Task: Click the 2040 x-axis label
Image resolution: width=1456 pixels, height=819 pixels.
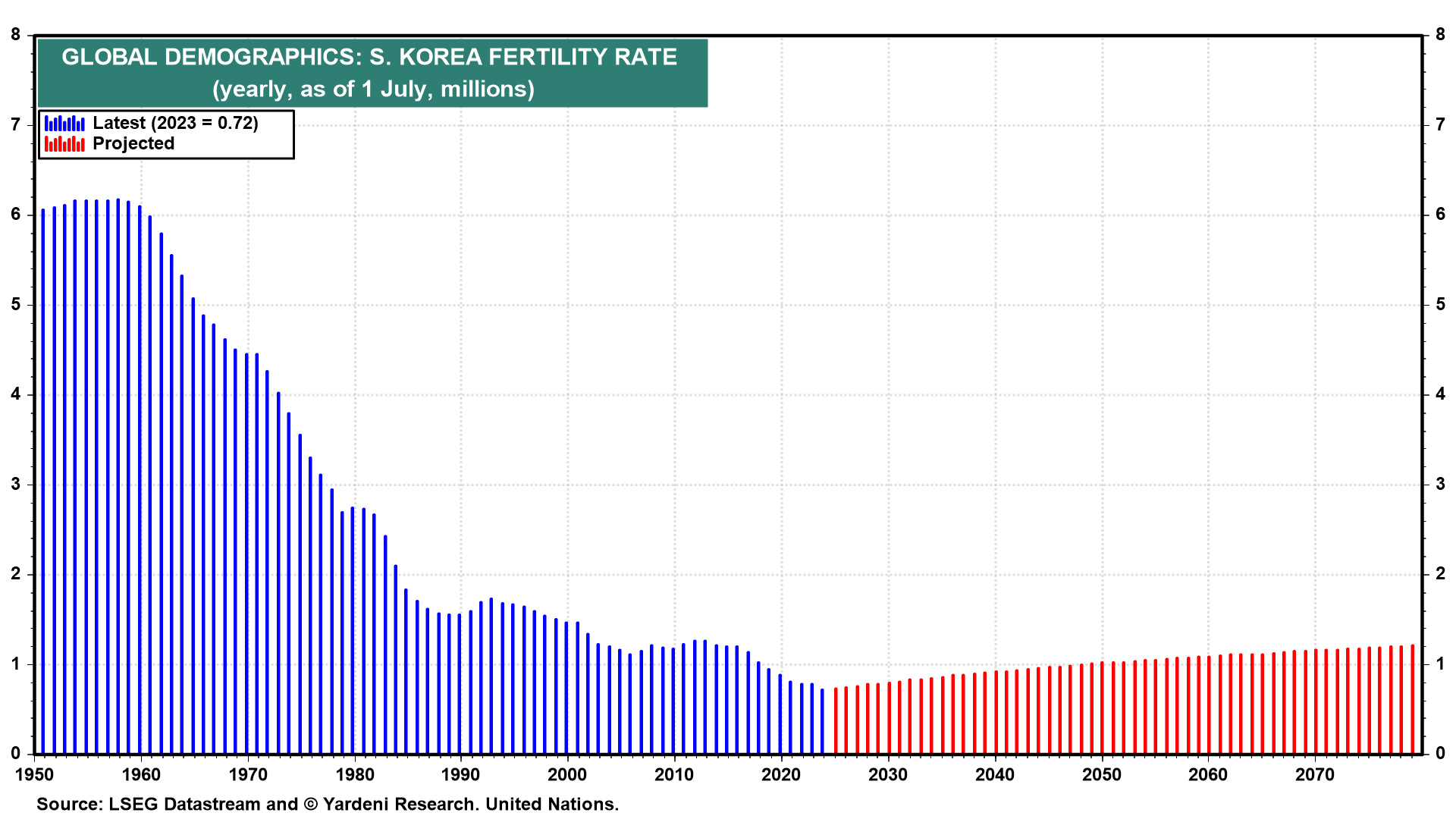Action: pyautogui.click(x=994, y=775)
